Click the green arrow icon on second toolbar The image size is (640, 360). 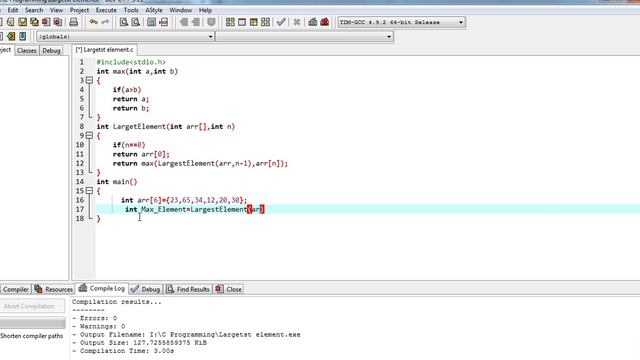click(11, 36)
